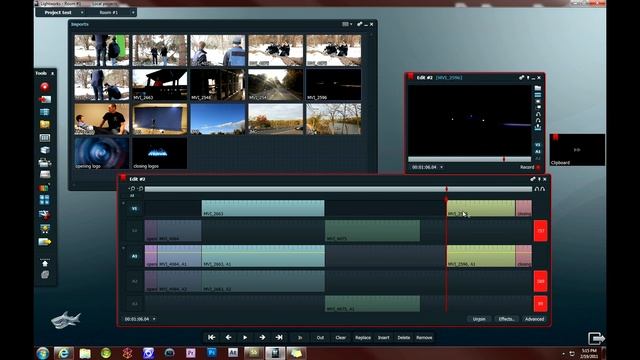Click the Replace button on console
This screenshot has width=640, height=360.
(x=363, y=338)
